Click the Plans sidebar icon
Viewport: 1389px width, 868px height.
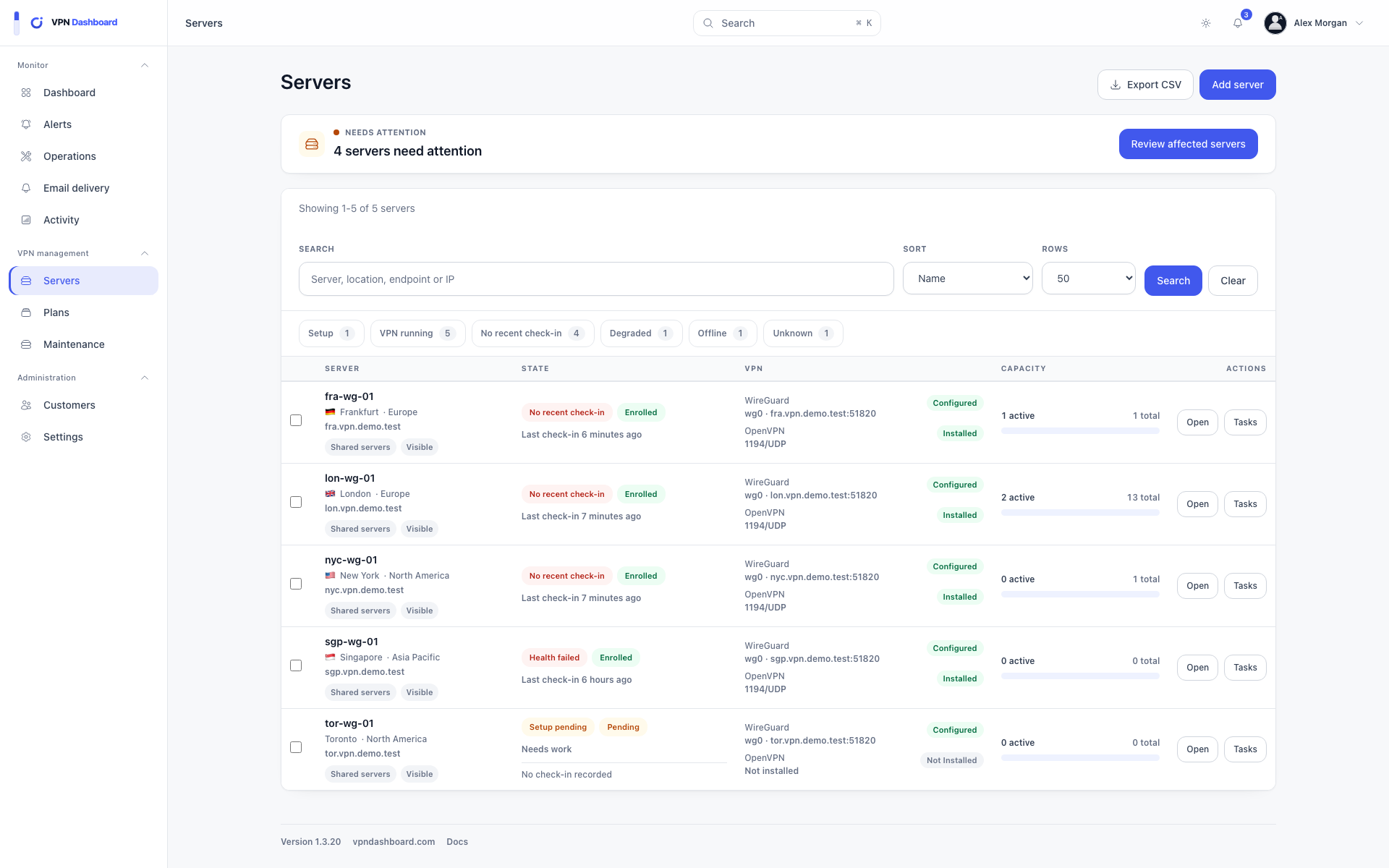click(x=26, y=312)
